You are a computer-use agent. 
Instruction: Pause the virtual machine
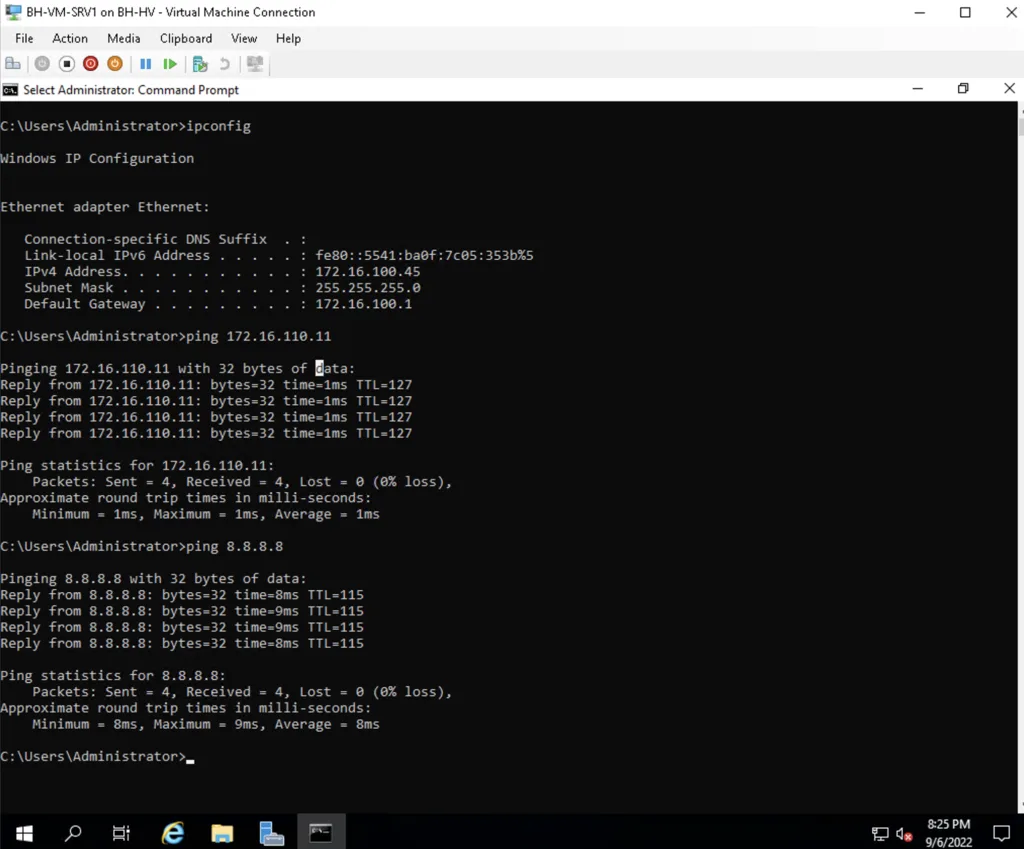[x=146, y=63]
